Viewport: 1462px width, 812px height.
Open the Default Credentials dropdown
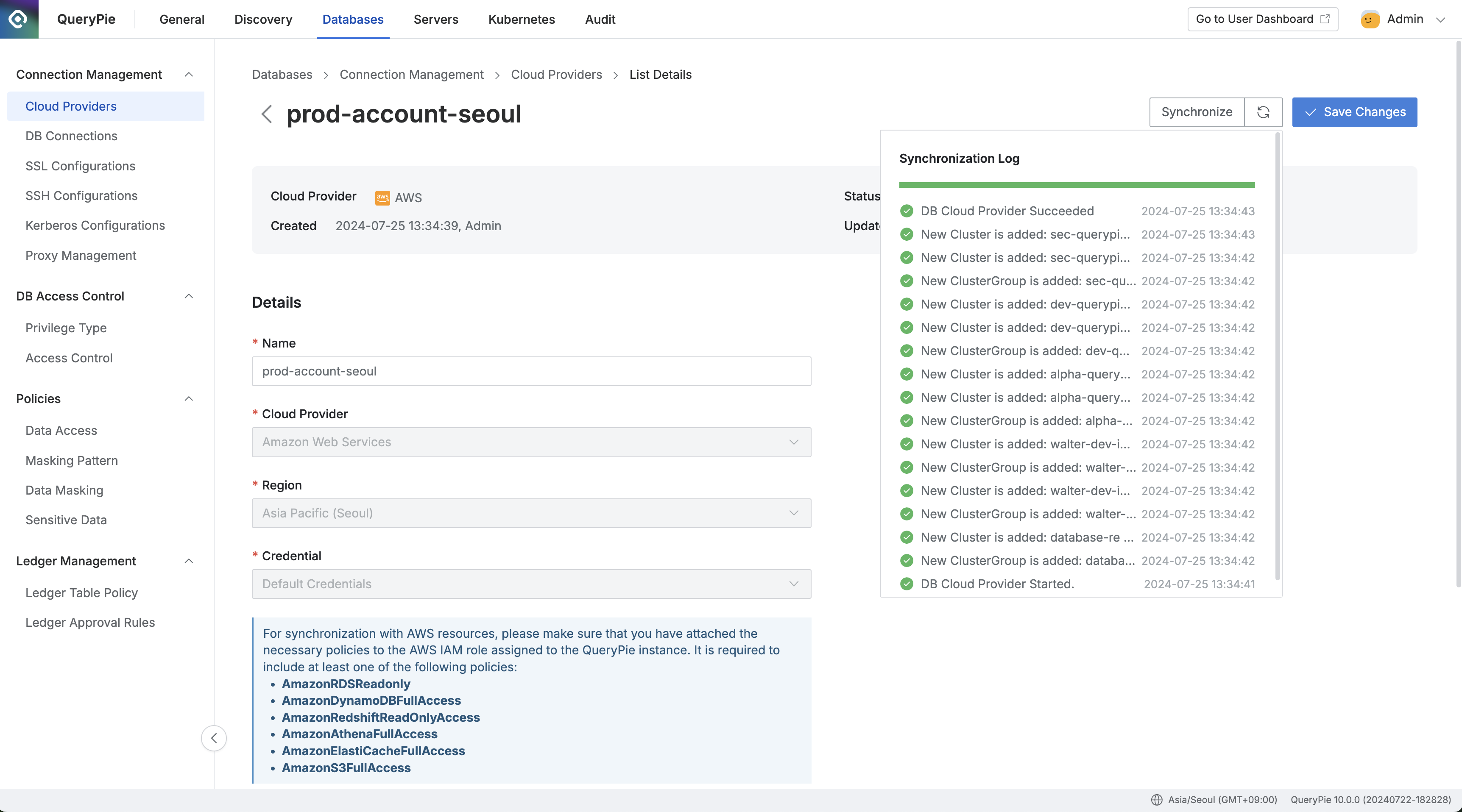pos(531,584)
